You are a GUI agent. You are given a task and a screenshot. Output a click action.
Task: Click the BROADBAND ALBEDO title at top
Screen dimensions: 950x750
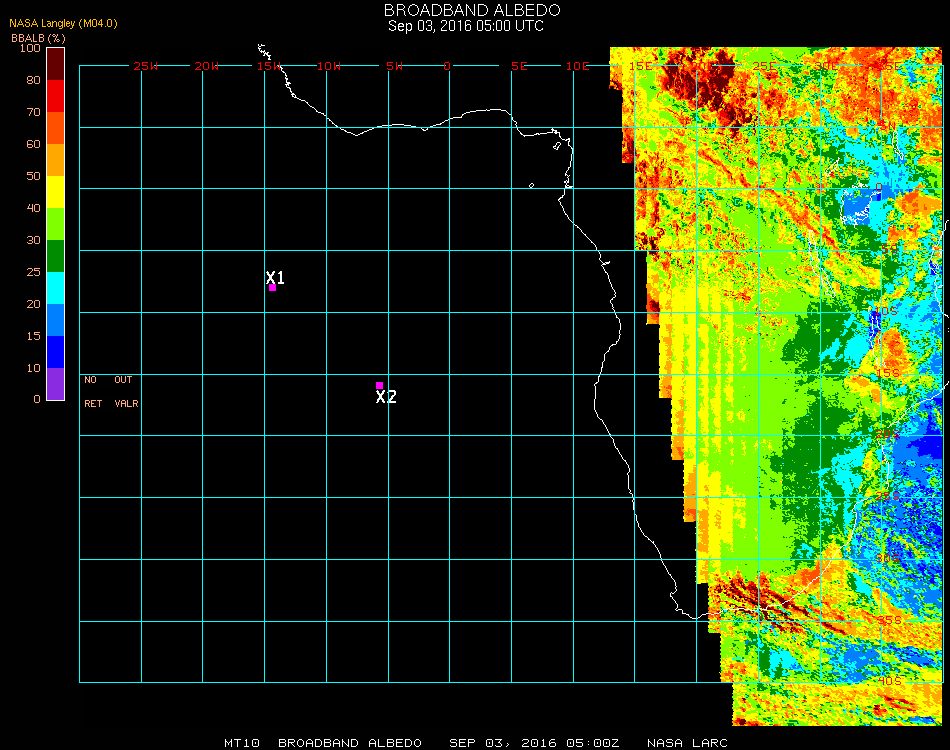tap(466, 10)
